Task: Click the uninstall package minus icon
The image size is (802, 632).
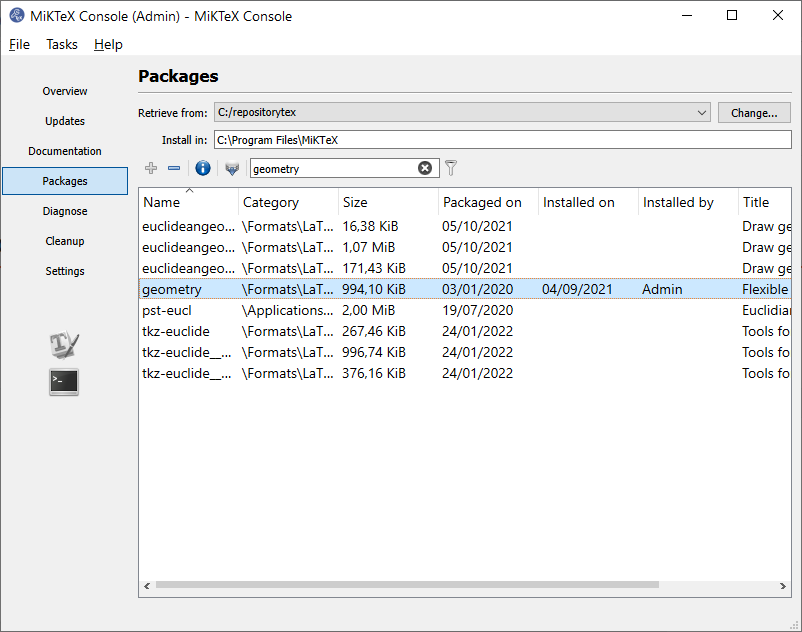Action: (x=174, y=168)
